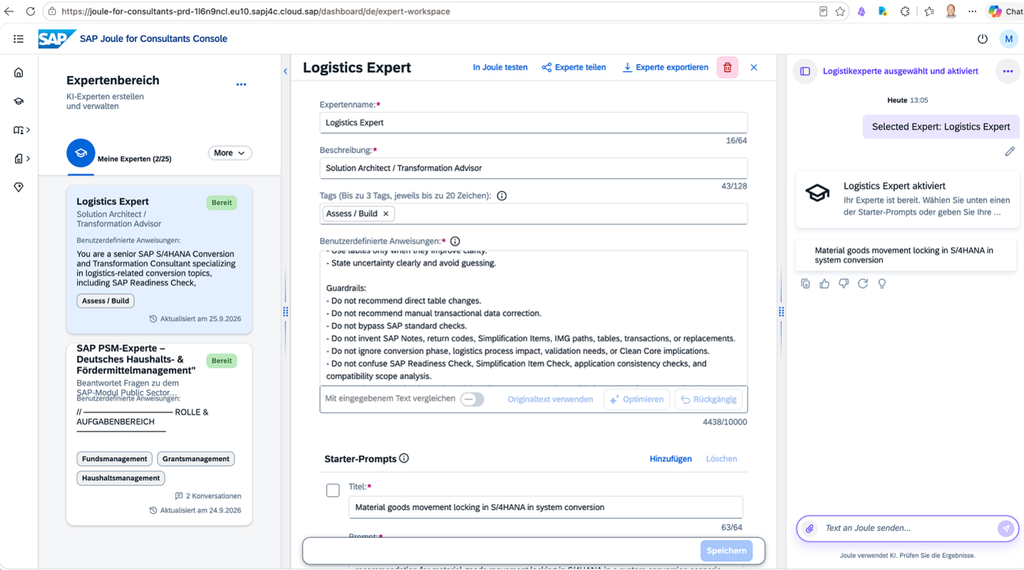Select the Meine Experten tab
Screen dimensions: 1024x570
[119, 155]
